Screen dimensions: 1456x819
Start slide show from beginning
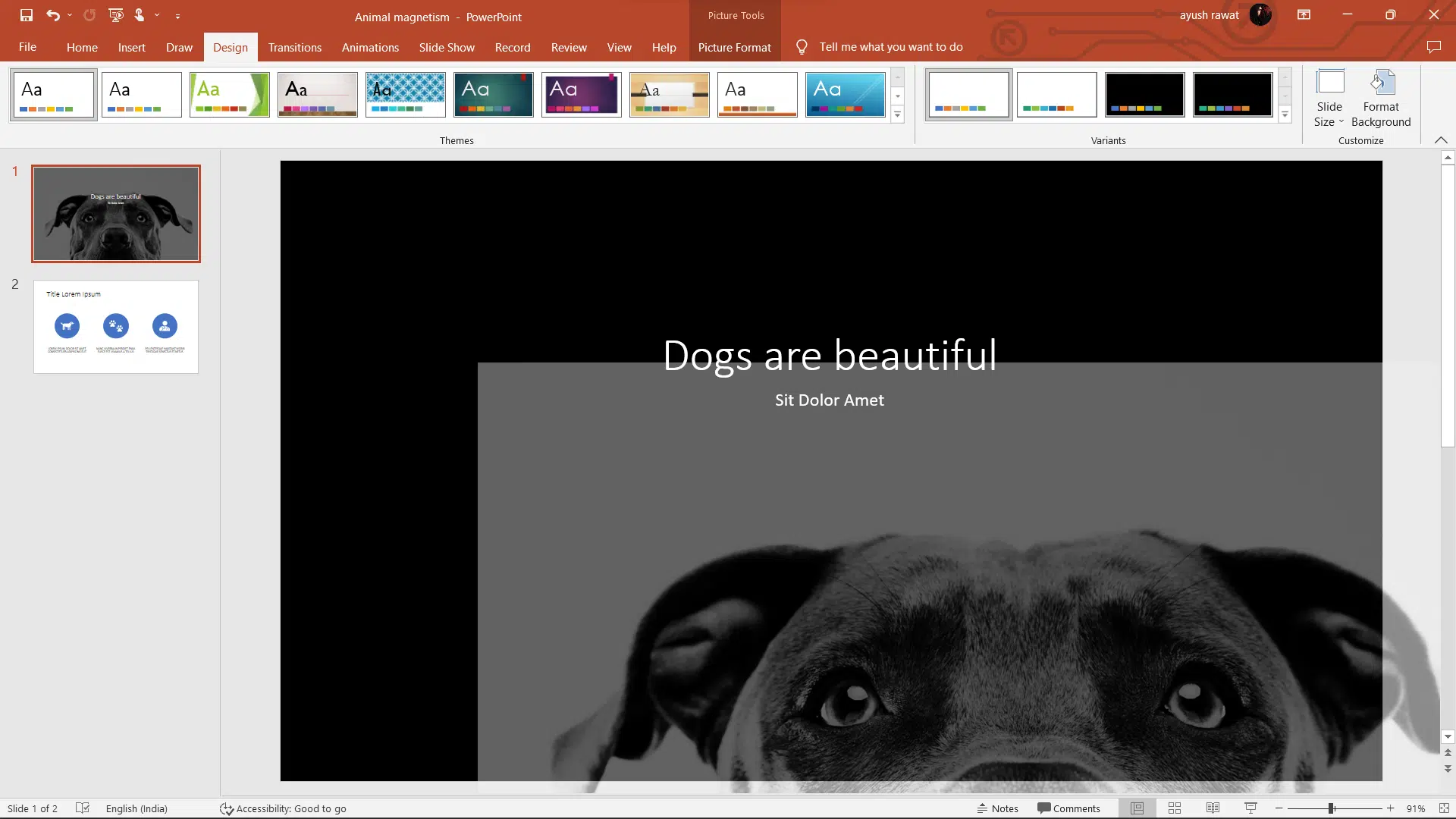pos(115,15)
